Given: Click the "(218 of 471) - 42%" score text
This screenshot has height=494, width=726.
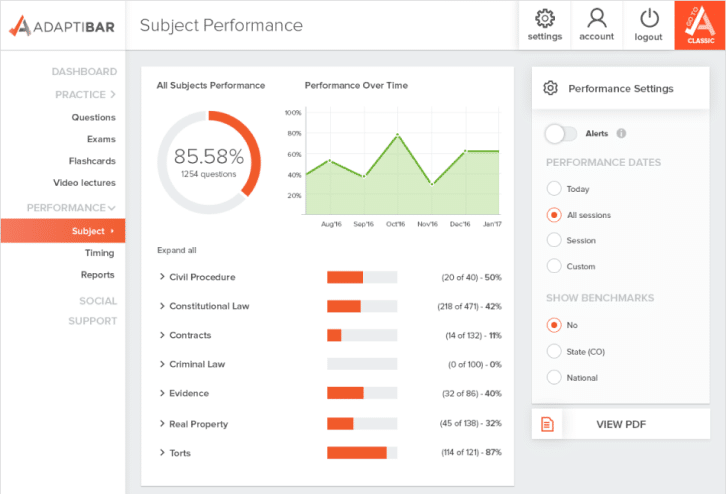Looking at the screenshot, I should click(469, 306).
